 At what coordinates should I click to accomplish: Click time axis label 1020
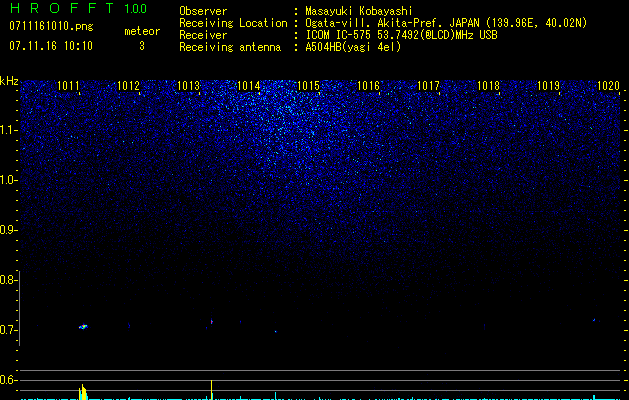(609, 86)
